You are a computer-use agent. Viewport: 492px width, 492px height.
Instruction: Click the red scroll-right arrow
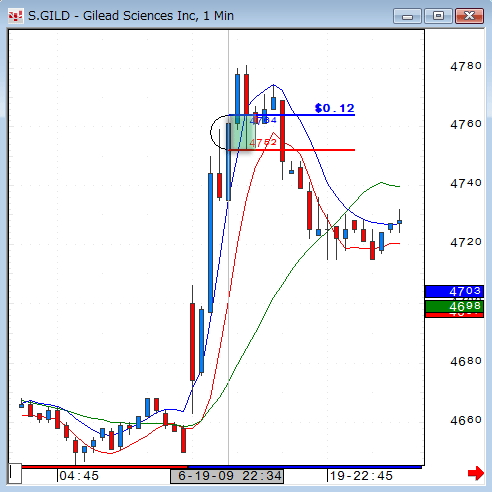tap(476, 473)
